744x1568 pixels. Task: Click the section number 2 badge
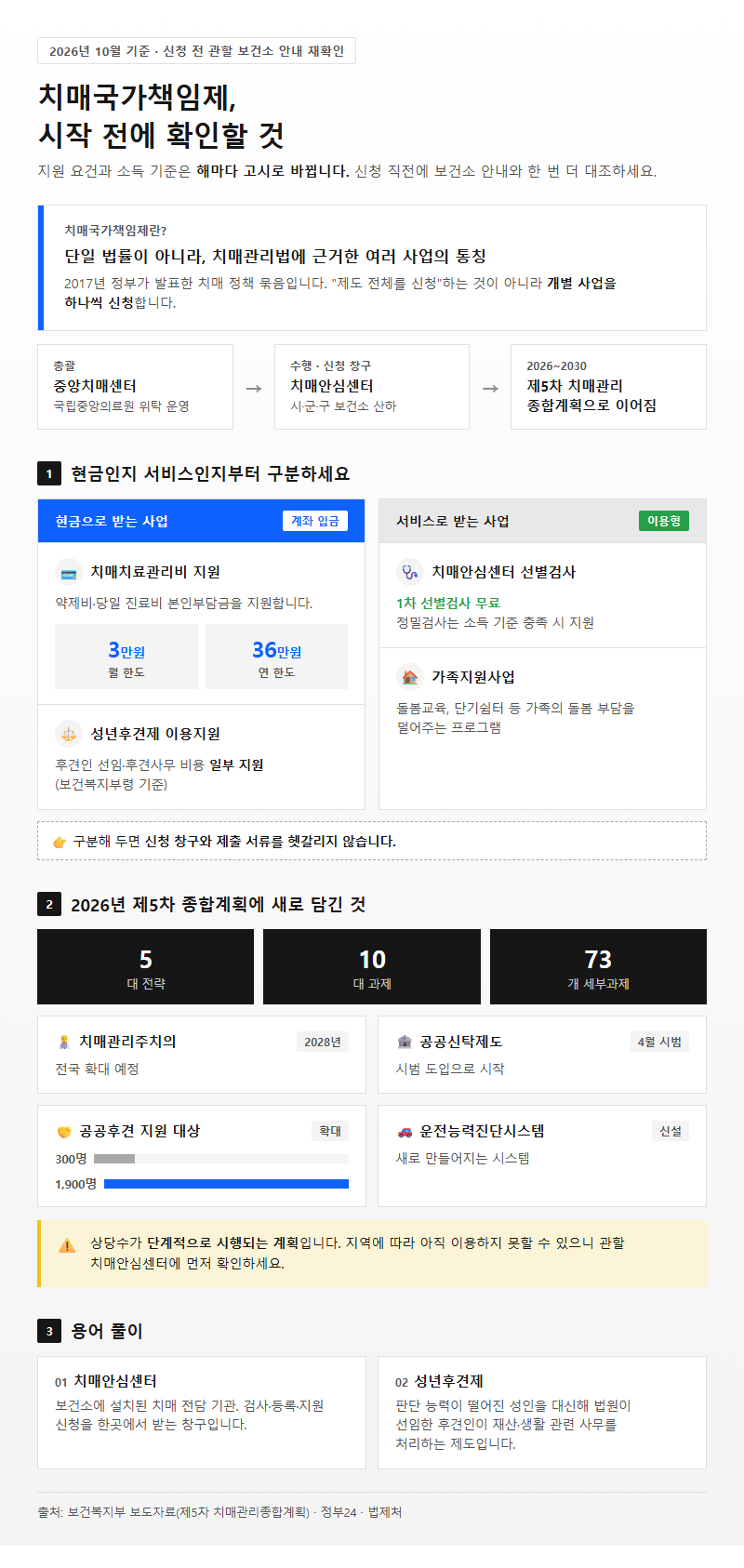(49, 904)
